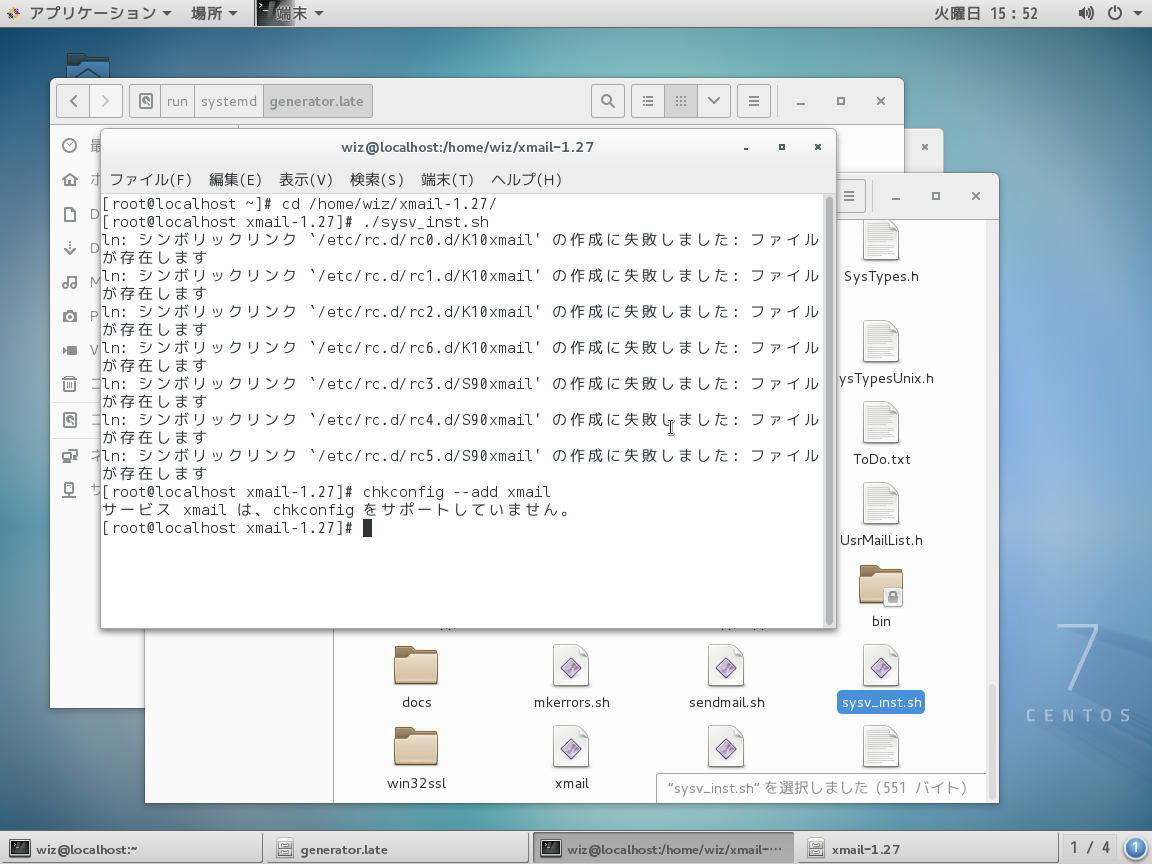
Task: Select the mkerrors.sh script file
Action: [572, 677]
